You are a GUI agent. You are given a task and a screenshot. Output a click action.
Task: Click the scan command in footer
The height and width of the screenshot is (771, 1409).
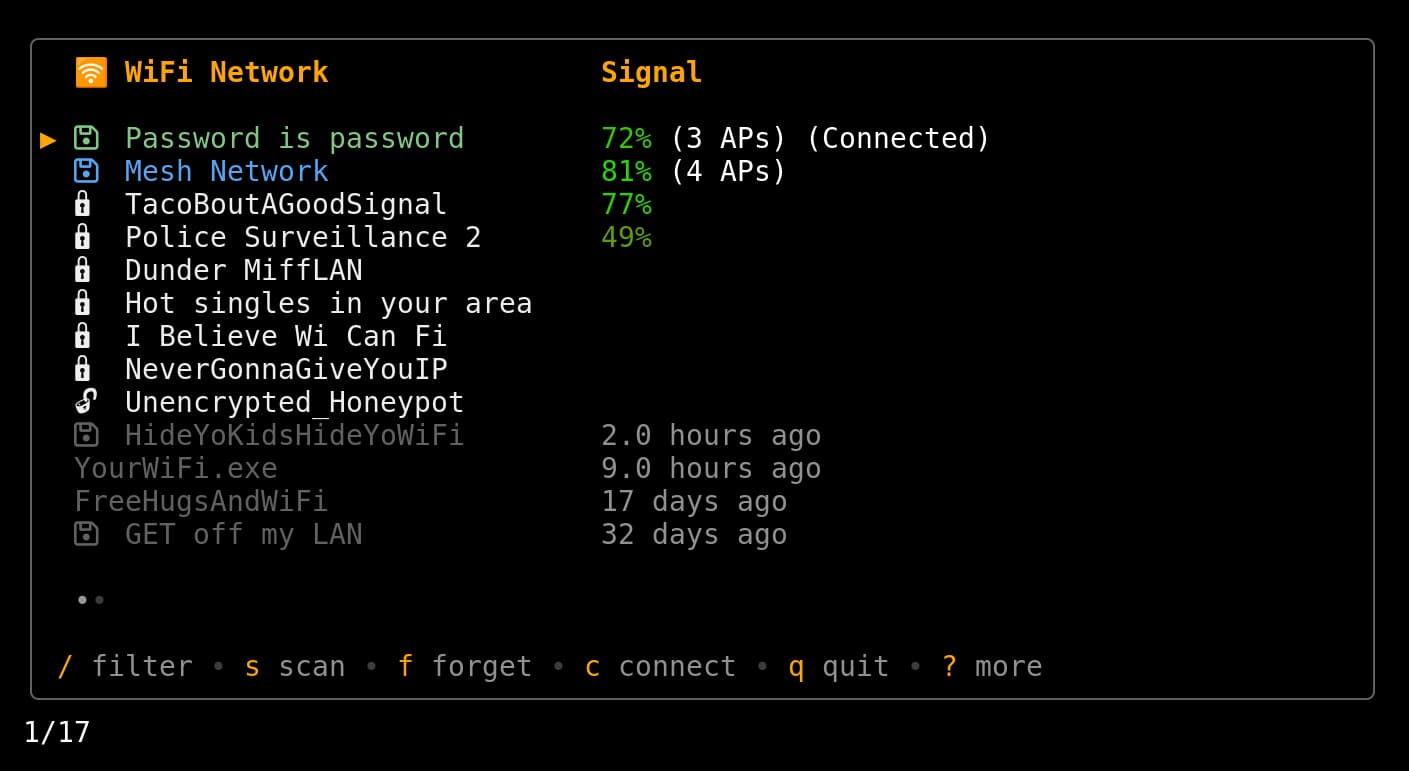pos(295,666)
